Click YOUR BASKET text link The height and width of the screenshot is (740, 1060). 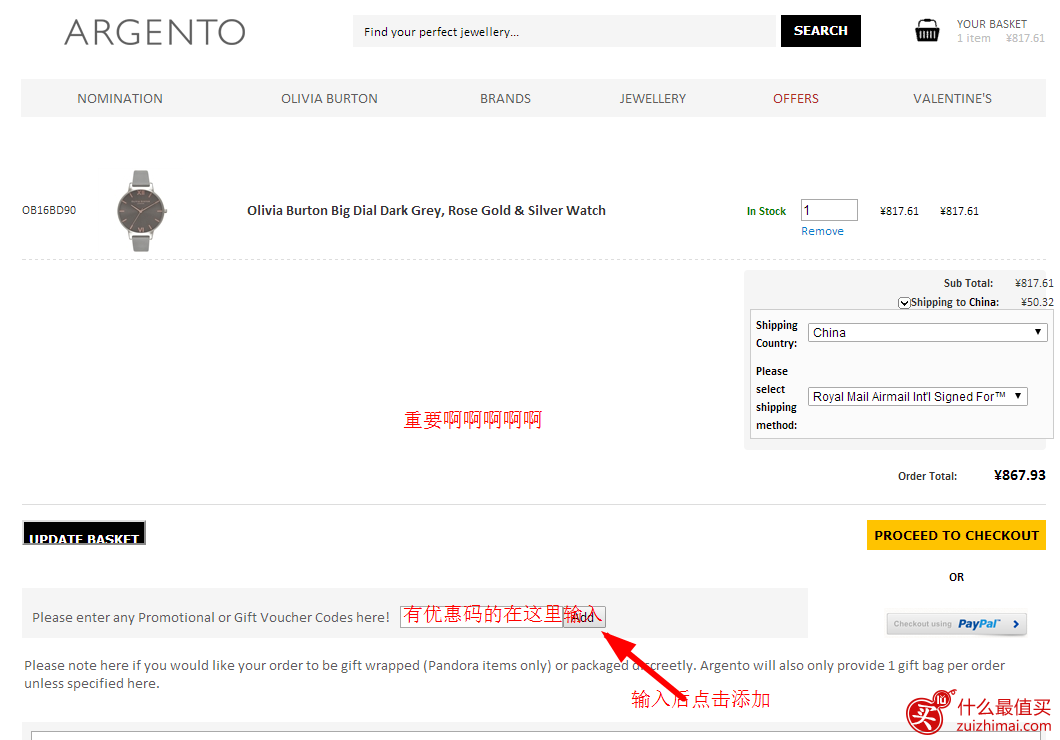[x=991, y=24]
